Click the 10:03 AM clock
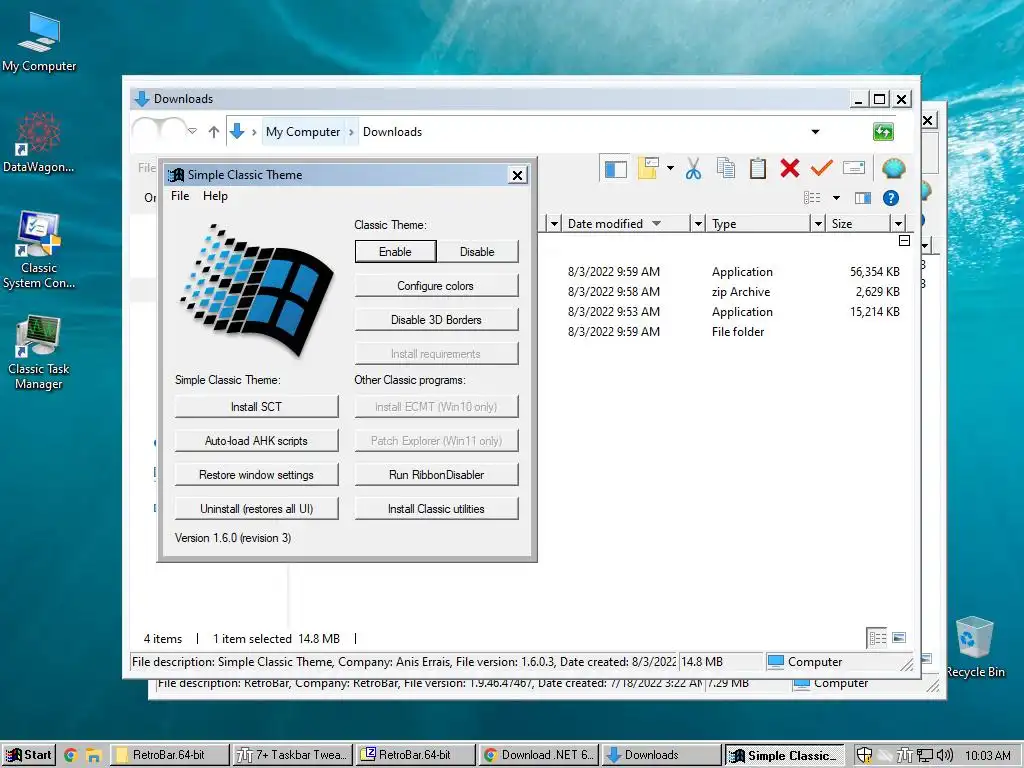The width and height of the screenshot is (1024, 768). (x=987, y=756)
